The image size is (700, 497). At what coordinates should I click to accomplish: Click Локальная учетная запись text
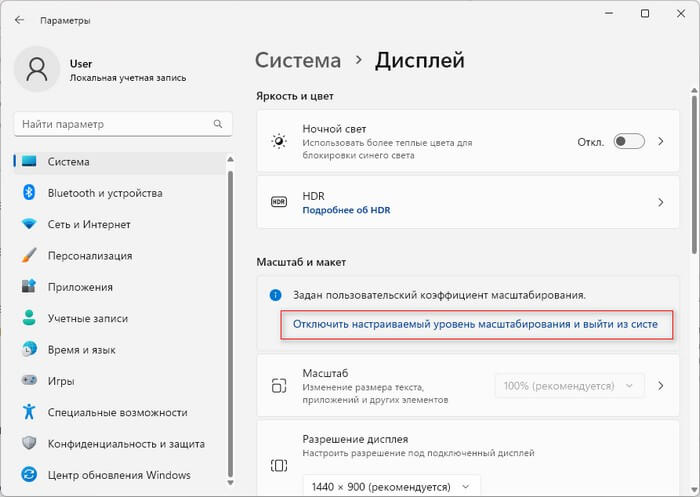point(128,78)
